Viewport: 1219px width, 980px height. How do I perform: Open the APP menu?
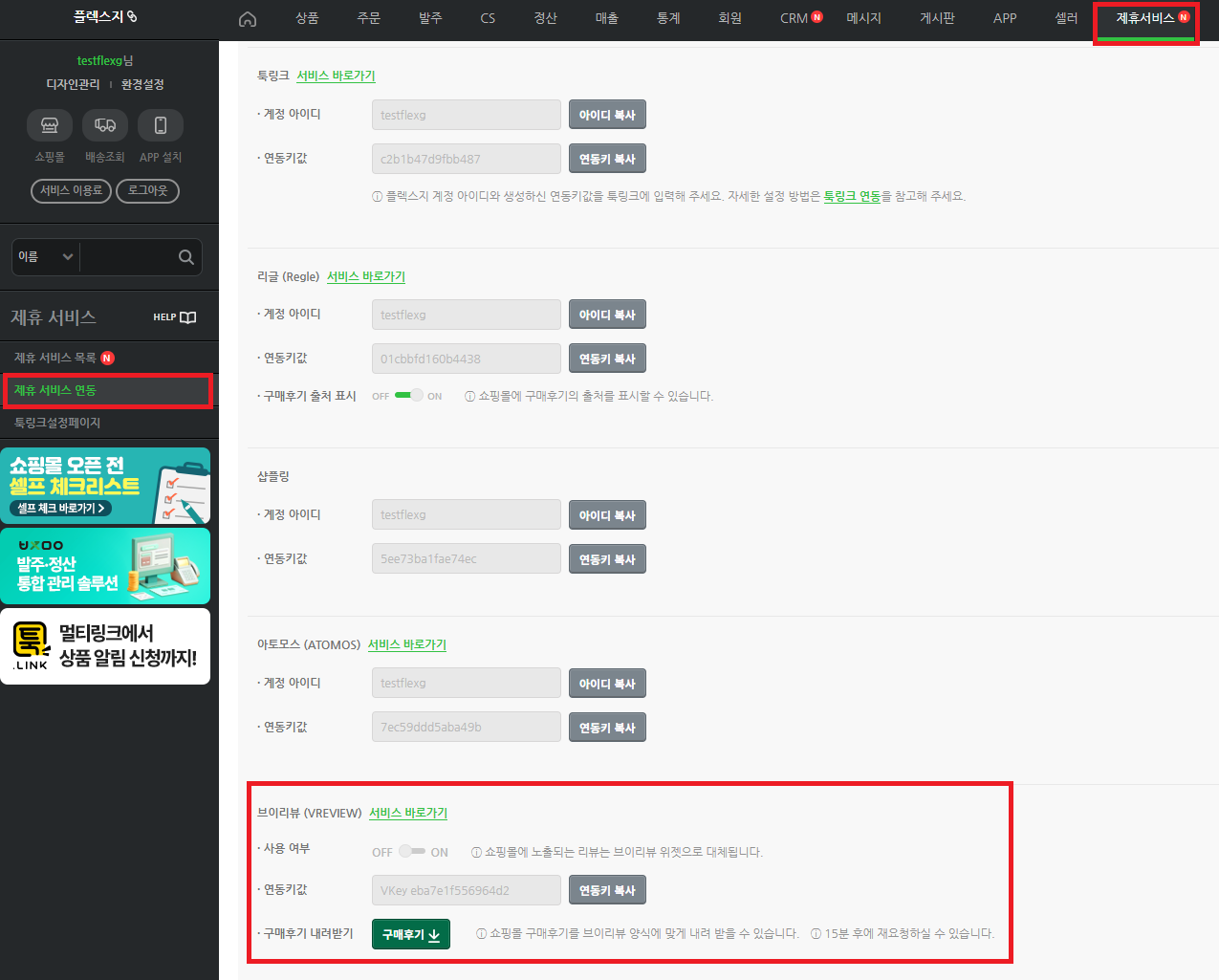click(1005, 18)
